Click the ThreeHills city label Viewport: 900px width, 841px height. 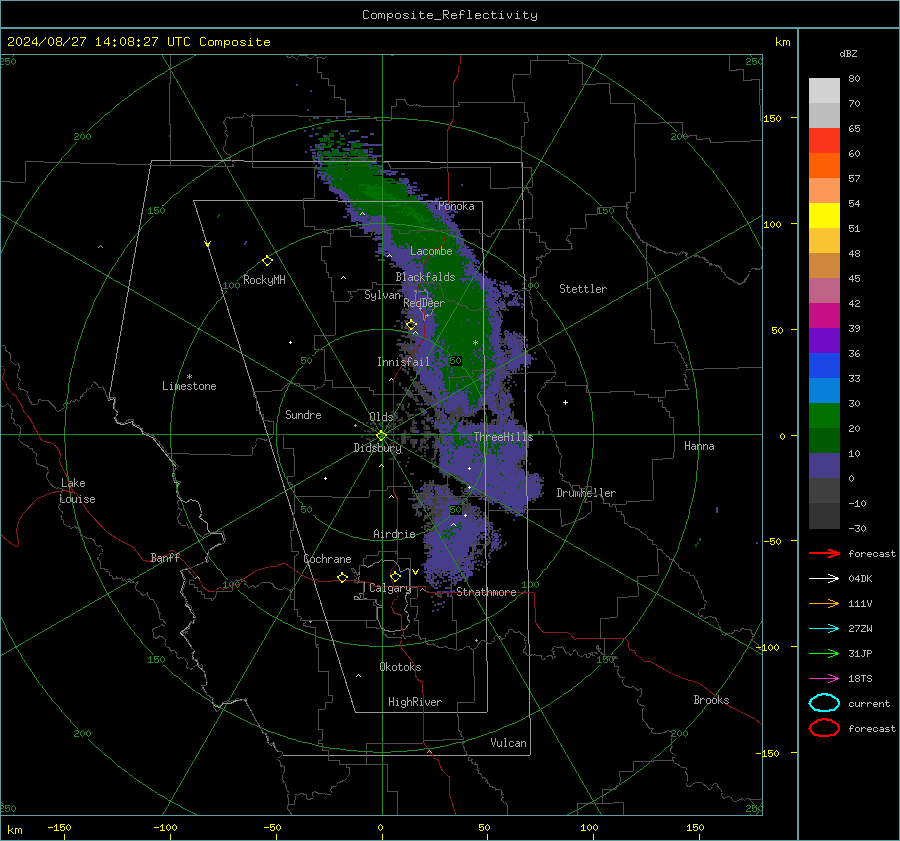tap(503, 437)
